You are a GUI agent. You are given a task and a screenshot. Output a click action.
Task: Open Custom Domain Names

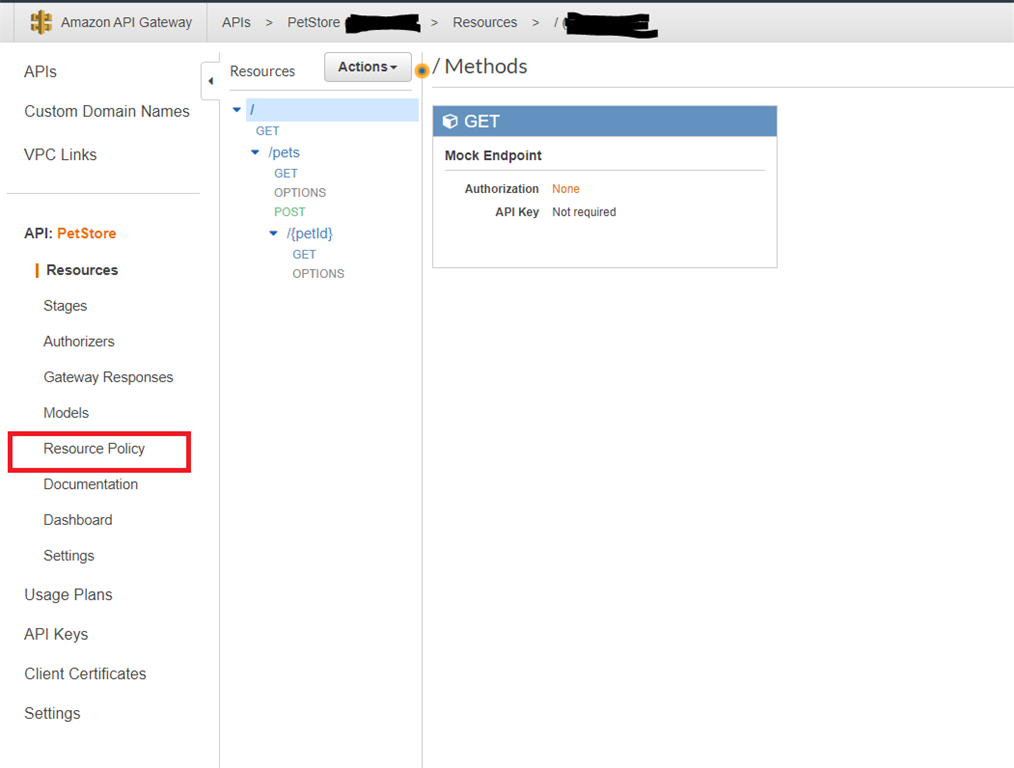107,111
